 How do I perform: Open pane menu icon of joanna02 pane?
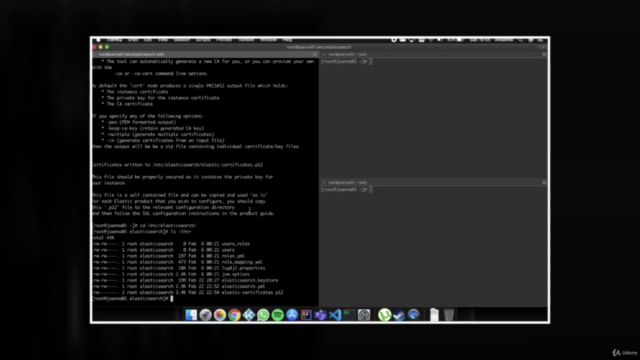[544, 54]
